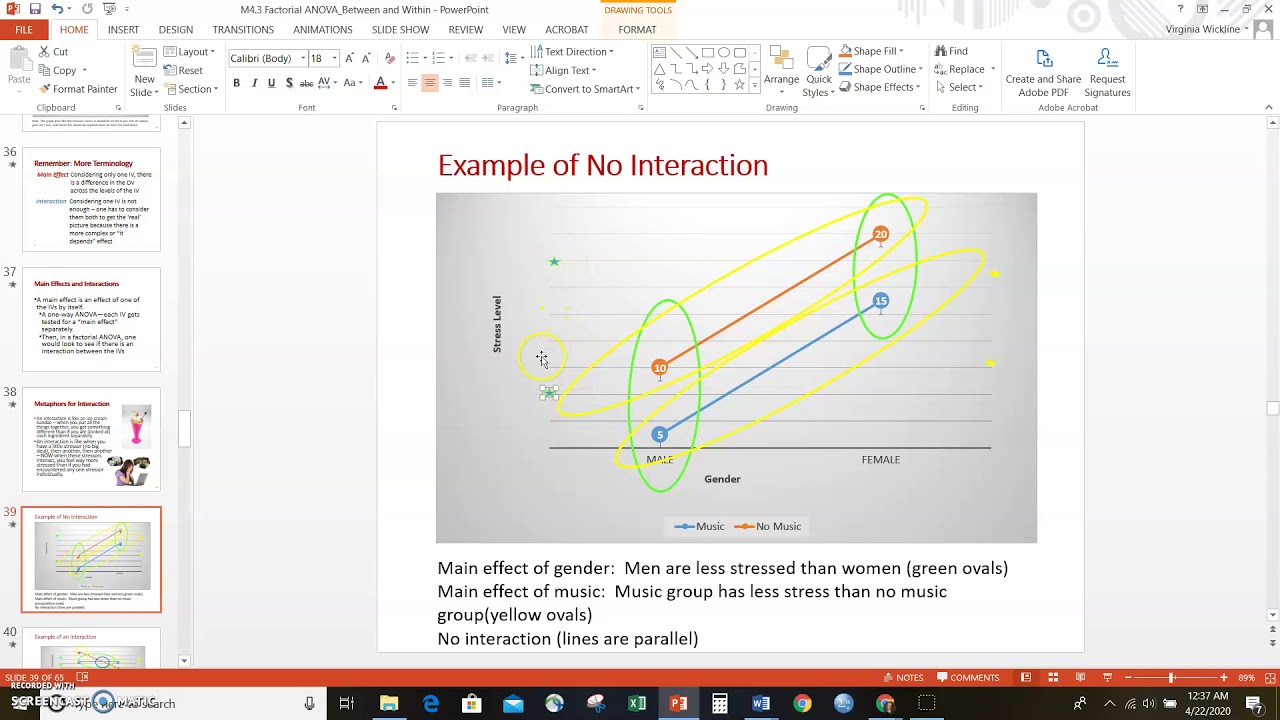Increase the font size
This screenshot has width=1280, height=720.
point(349,58)
